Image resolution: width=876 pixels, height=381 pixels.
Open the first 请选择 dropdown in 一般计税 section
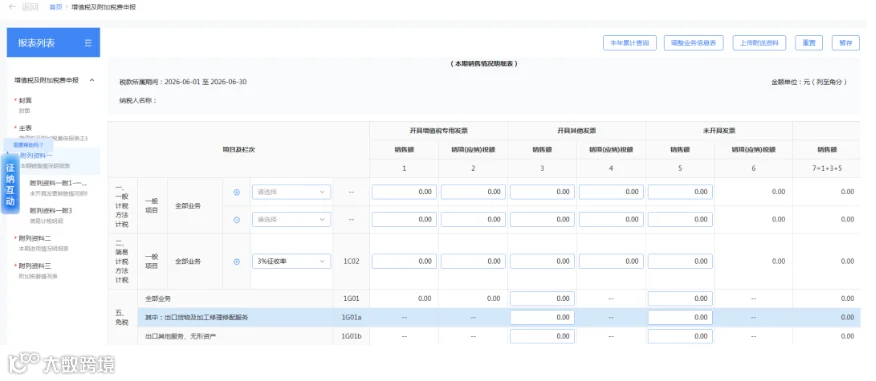[291, 192]
